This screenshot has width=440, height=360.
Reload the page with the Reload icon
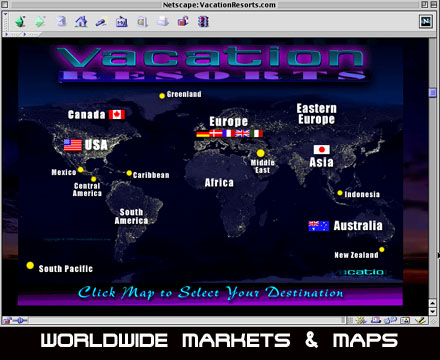pyautogui.click(x=61, y=22)
